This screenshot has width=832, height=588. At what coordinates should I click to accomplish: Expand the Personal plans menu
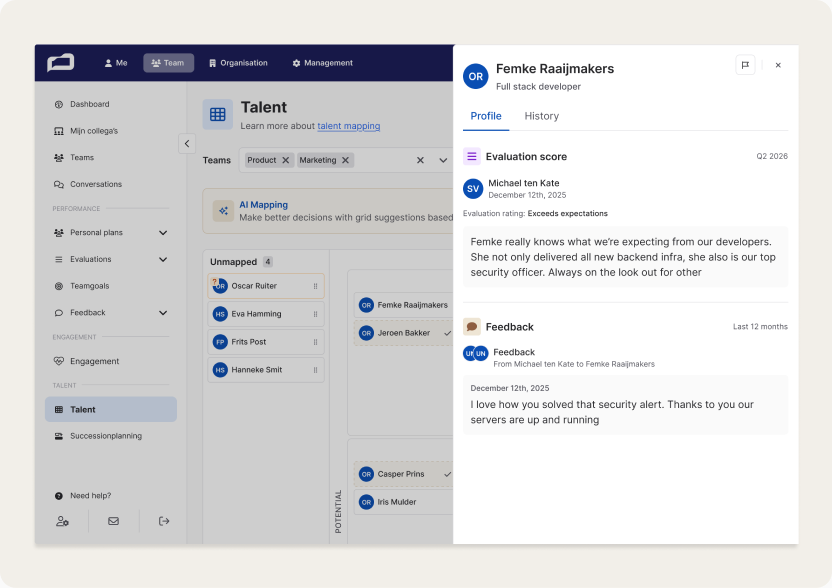163,233
